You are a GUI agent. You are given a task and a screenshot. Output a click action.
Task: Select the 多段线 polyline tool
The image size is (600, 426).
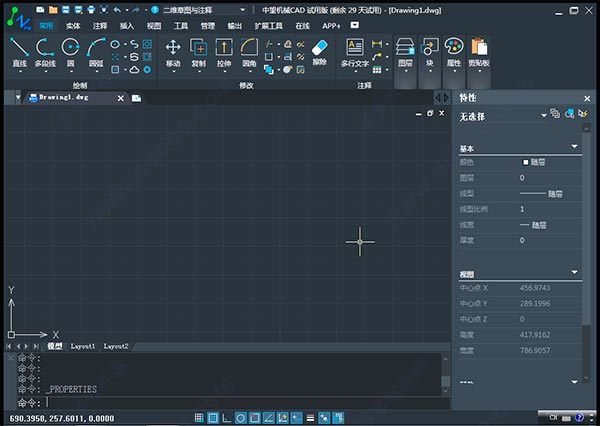click(x=45, y=52)
